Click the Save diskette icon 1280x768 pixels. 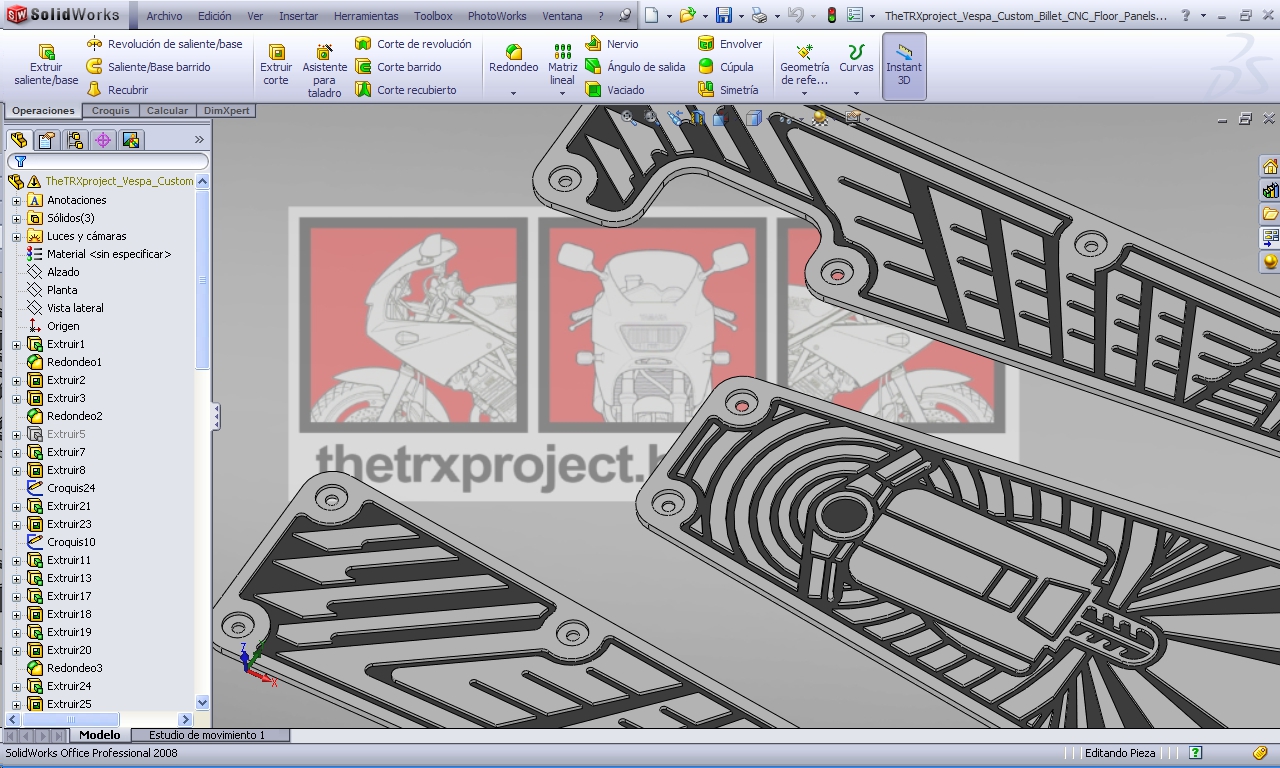[723, 16]
